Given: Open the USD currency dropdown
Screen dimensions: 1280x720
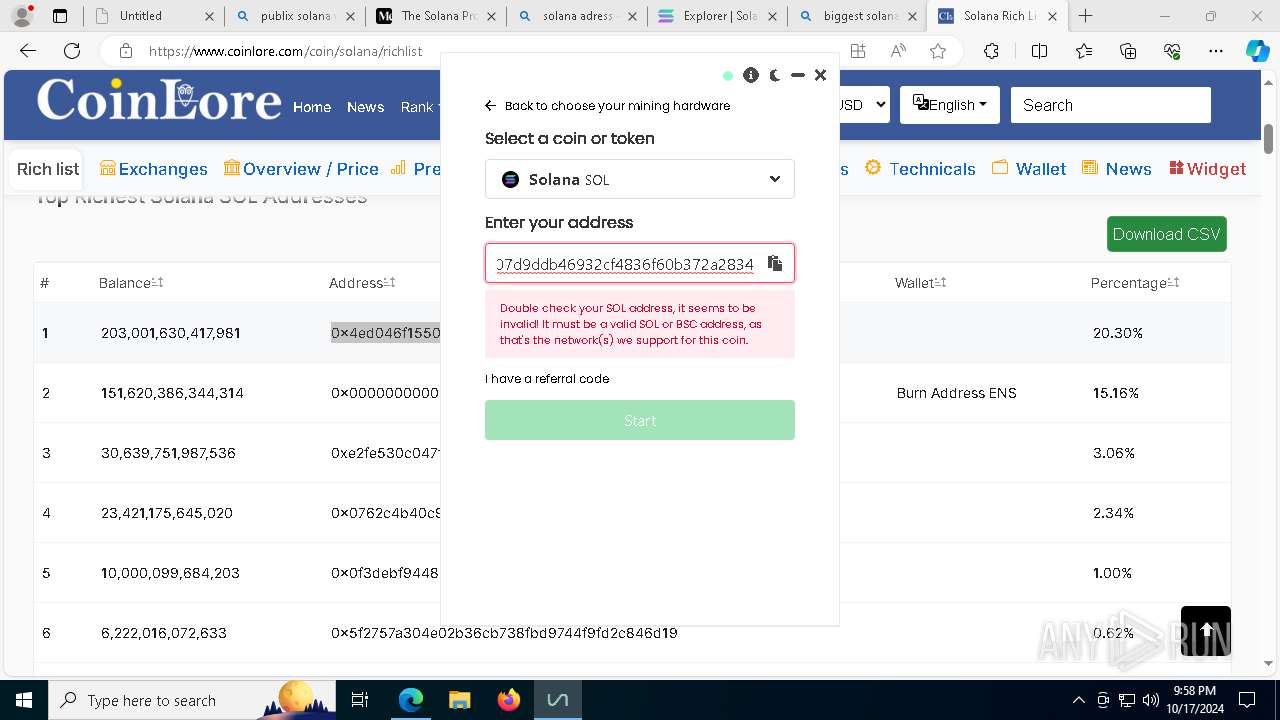Looking at the screenshot, I should 864,105.
